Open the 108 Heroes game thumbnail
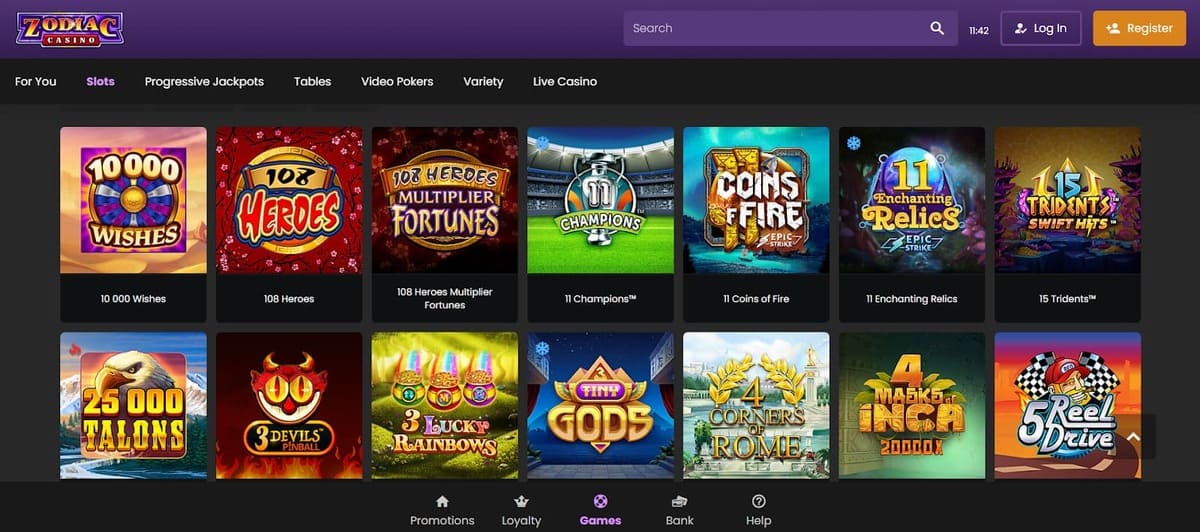Image resolution: width=1200 pixels, height=532 pixels. tap(289, 200)
